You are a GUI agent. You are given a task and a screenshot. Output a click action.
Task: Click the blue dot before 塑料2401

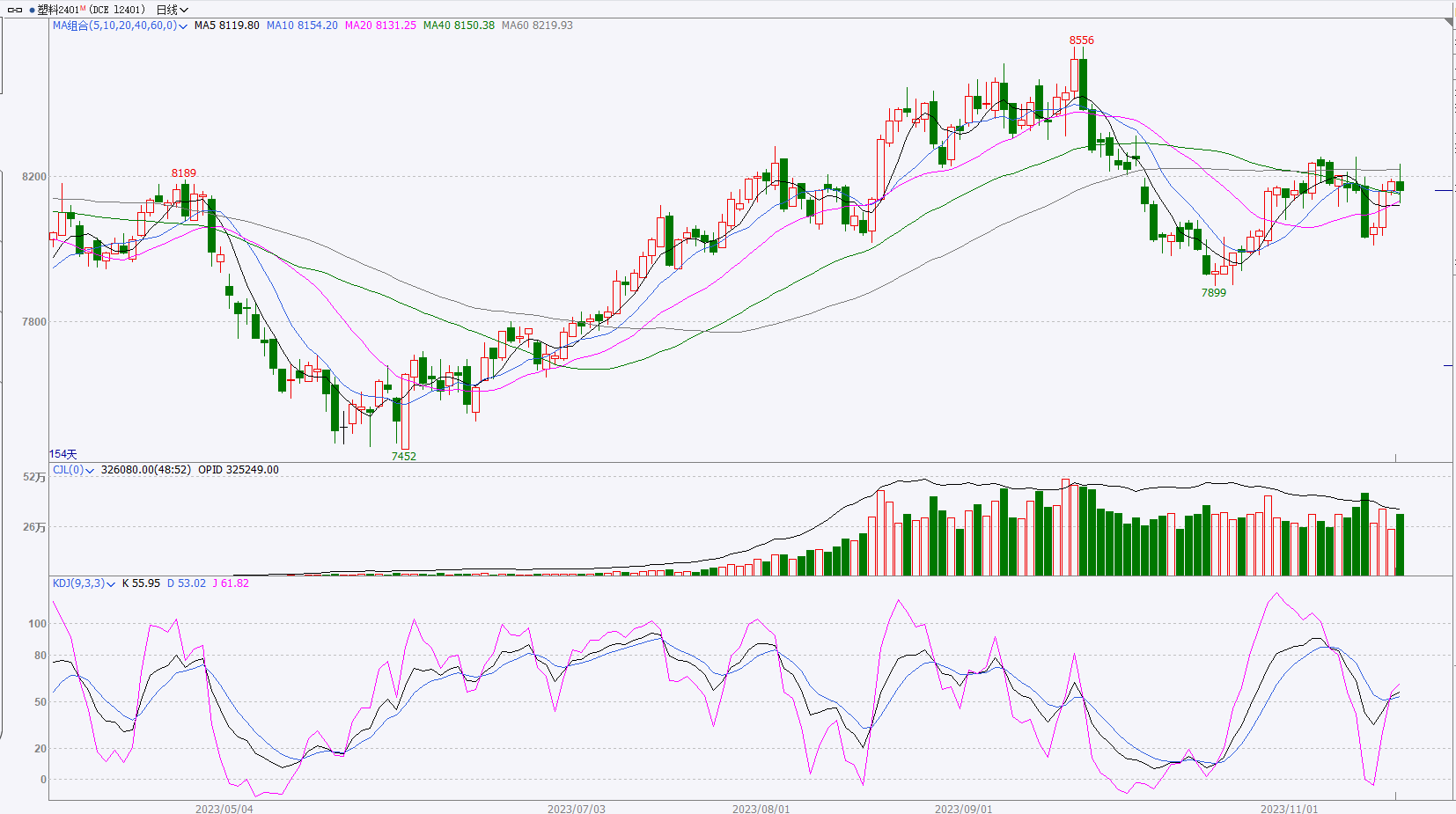coord(33,10)
